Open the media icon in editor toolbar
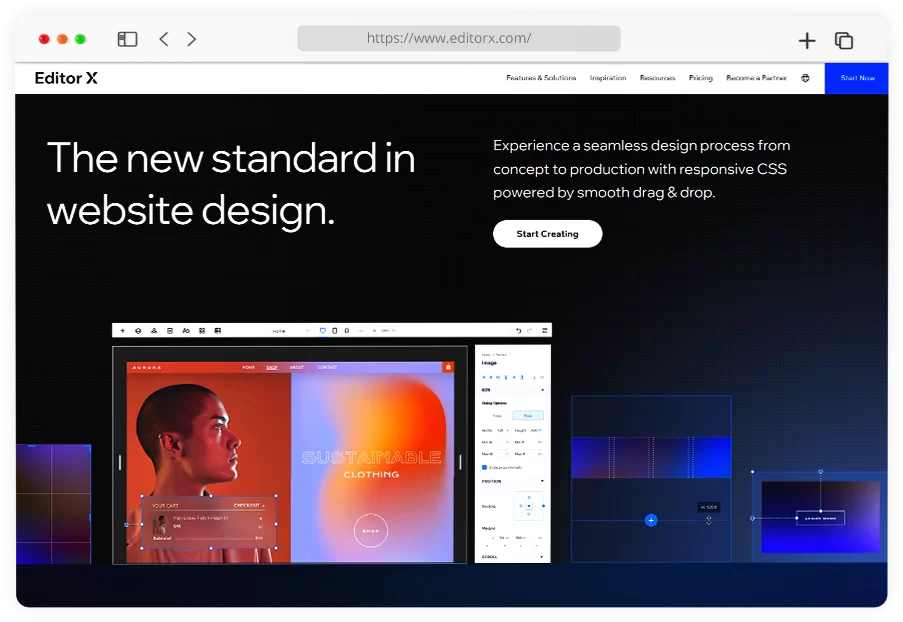Image resolution: width=903 pixels, height=622 pixels. coord(218,331)
